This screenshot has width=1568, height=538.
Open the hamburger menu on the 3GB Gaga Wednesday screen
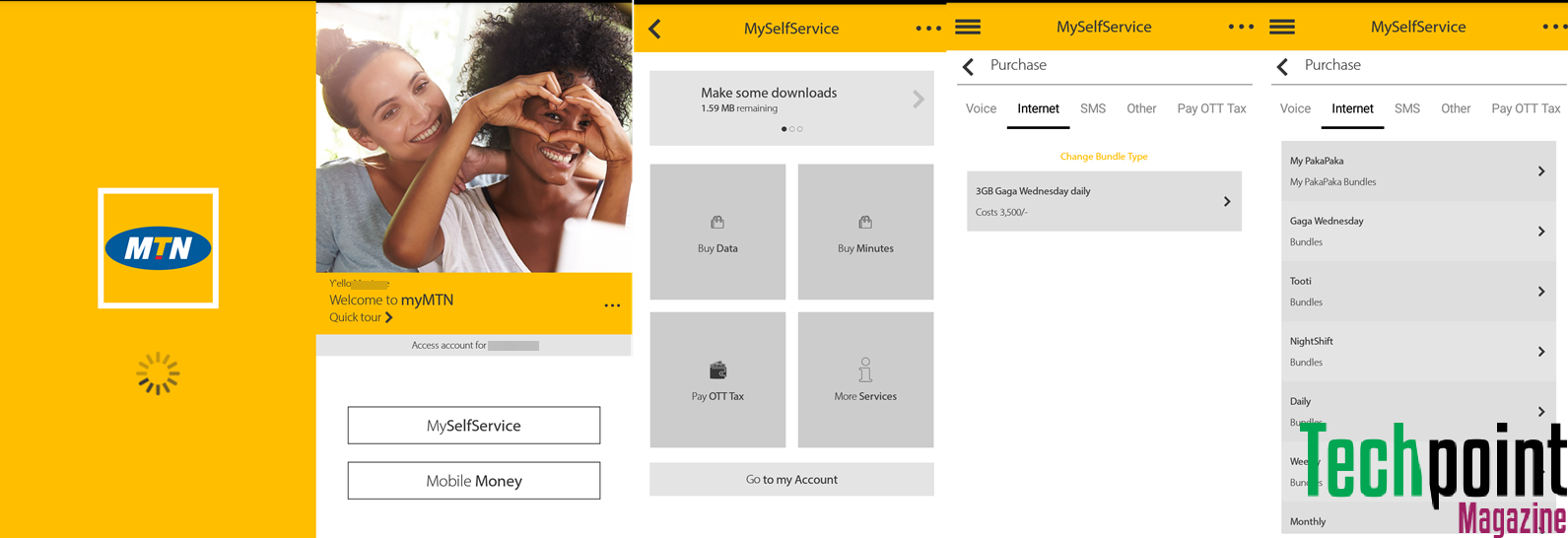point(968,27)
